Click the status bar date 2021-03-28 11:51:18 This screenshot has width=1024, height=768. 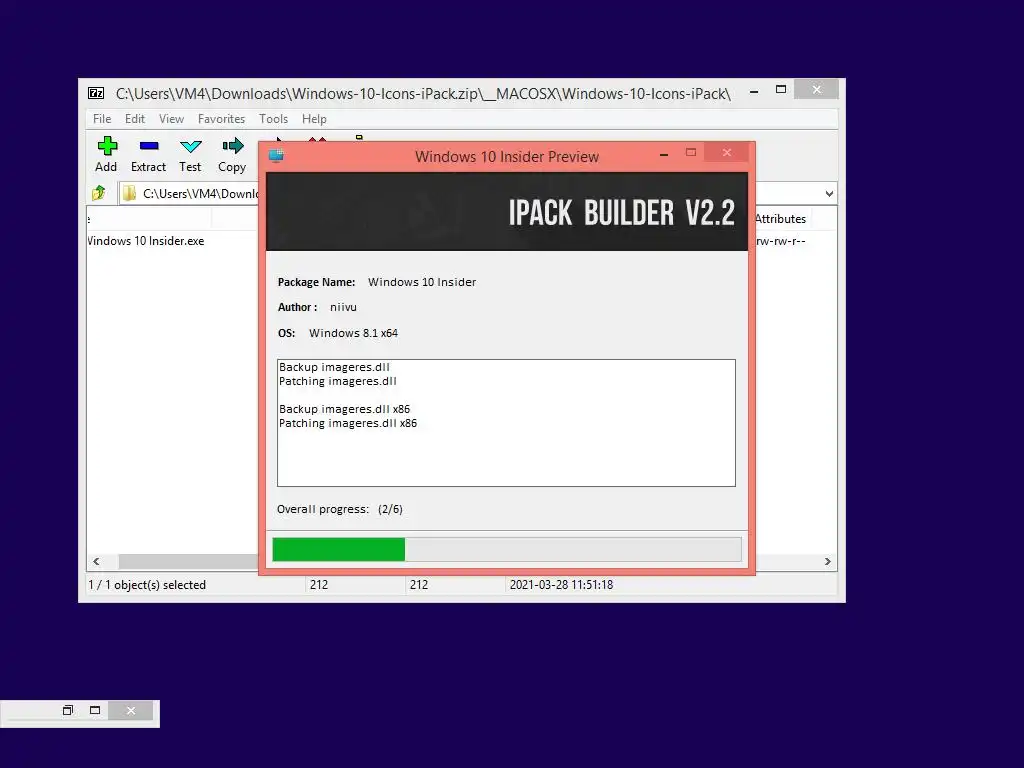point(562,585)
